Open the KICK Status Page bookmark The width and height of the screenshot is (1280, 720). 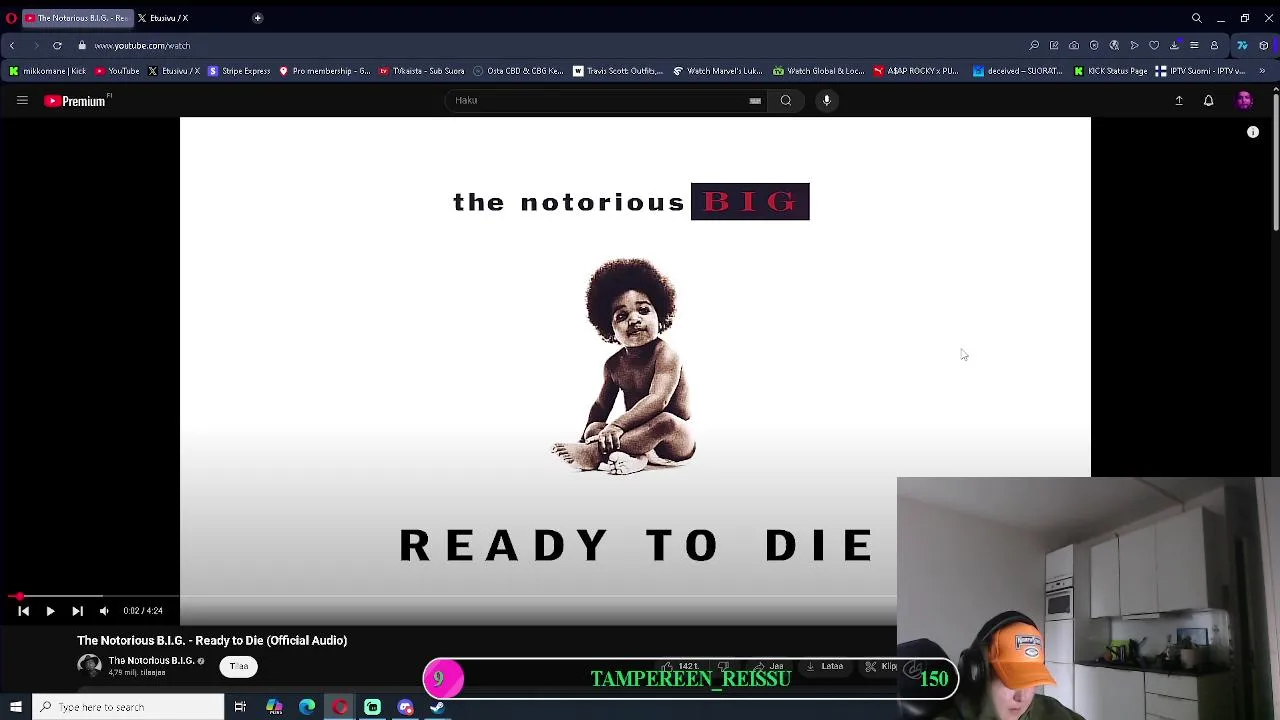1111,71
